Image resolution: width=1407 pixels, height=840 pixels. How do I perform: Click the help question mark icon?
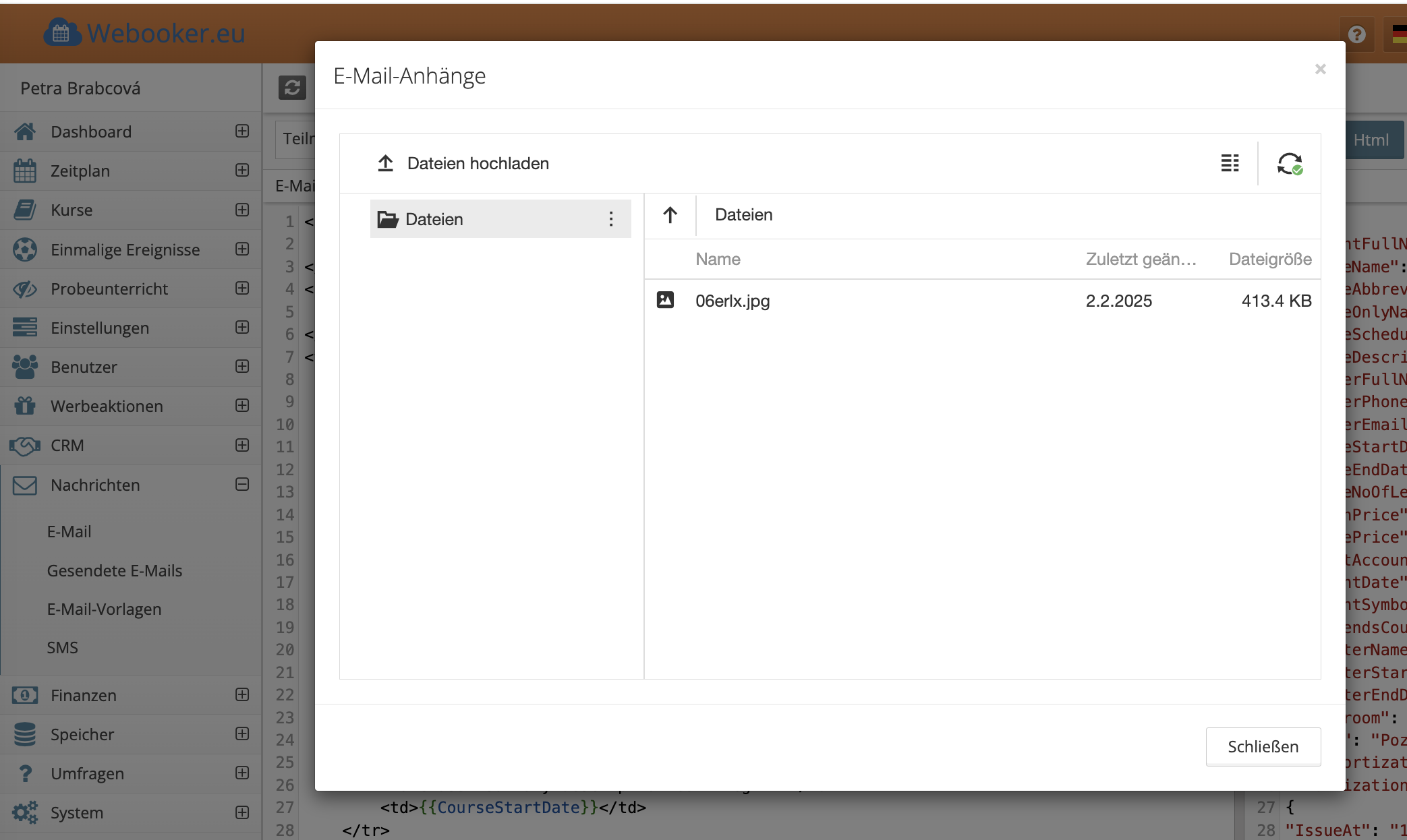(x=1356, y=34)
